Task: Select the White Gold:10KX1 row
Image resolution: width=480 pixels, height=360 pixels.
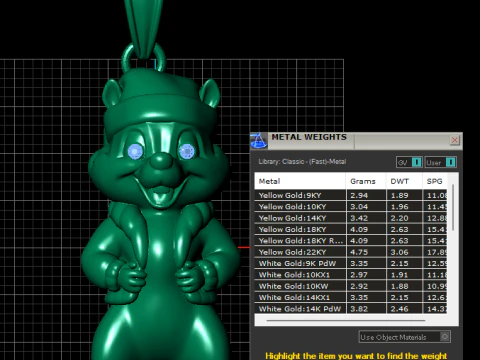Action: click(x=351, y=275)
